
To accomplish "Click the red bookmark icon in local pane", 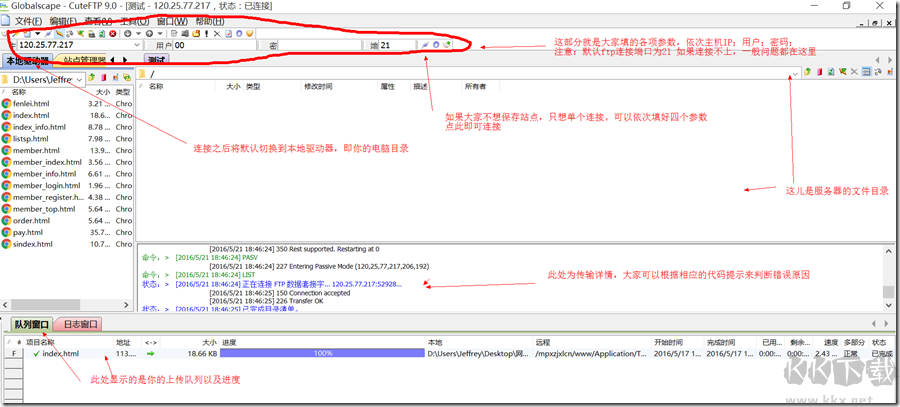I will click(x=103, y=77).
